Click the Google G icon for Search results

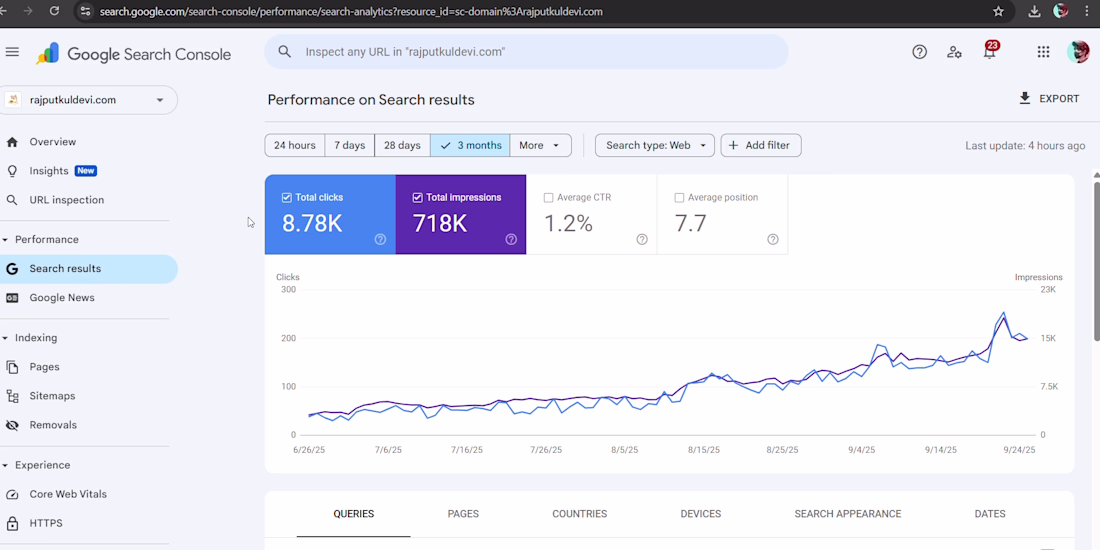12,269
